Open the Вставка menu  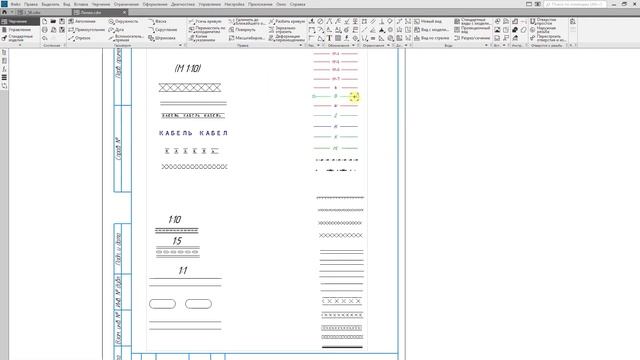81,4
